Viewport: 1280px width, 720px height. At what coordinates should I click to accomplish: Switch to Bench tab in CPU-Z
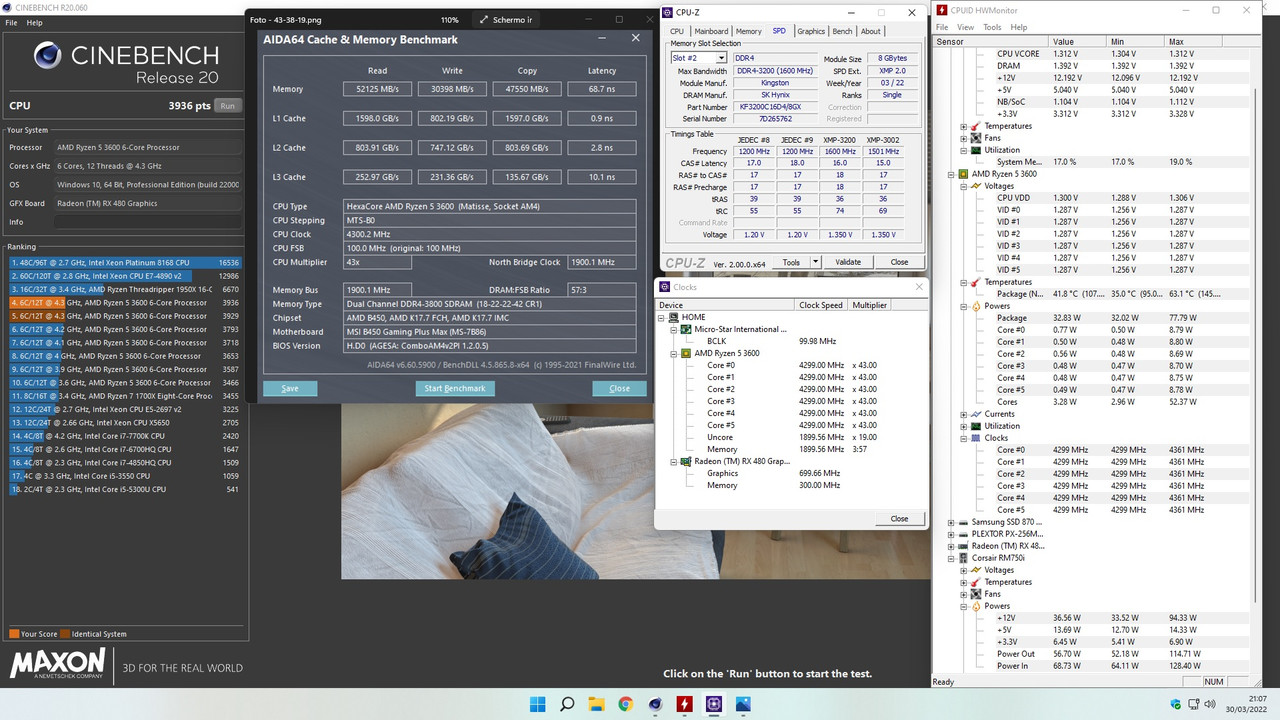842,31
